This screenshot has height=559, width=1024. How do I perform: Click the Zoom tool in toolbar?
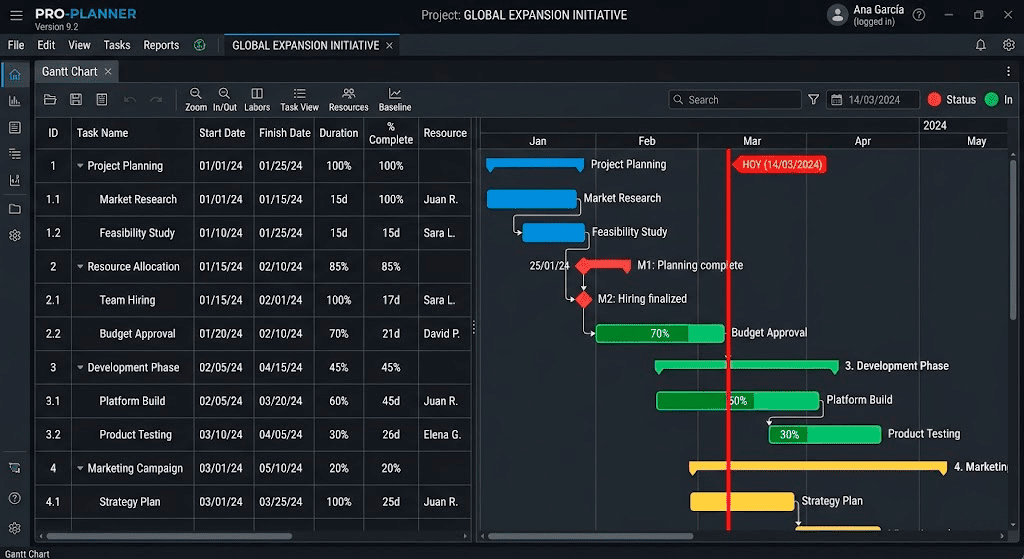click(195, 99)
